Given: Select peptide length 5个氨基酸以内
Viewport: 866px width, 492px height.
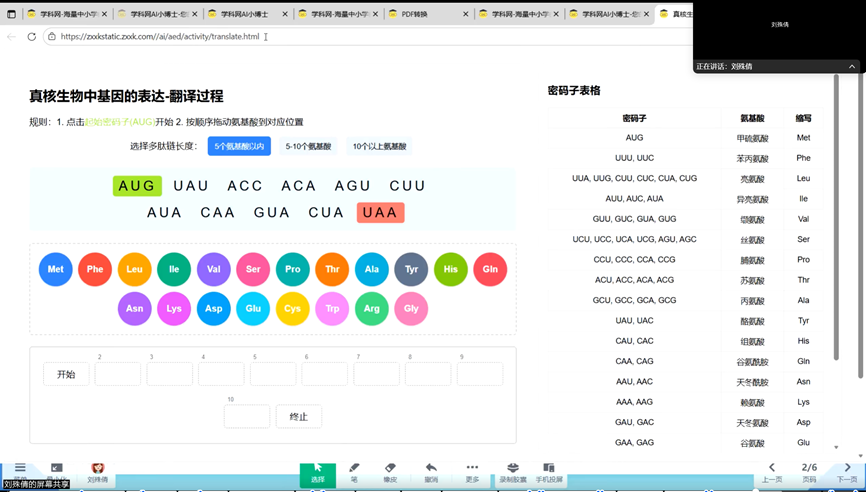Looking at the screenshot, I should [x=240, y=146].
